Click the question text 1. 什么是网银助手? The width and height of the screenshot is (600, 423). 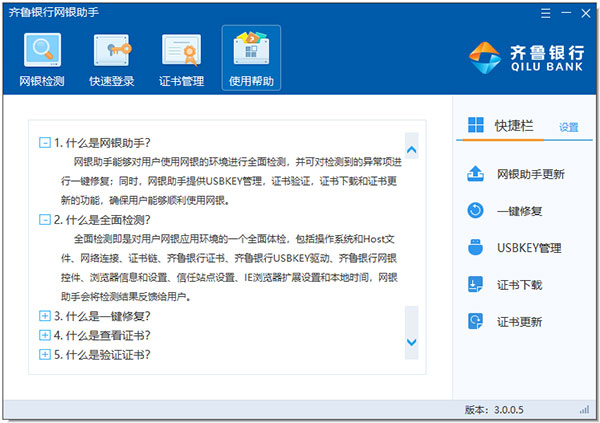pyautogui.click(x=102, y=143)
